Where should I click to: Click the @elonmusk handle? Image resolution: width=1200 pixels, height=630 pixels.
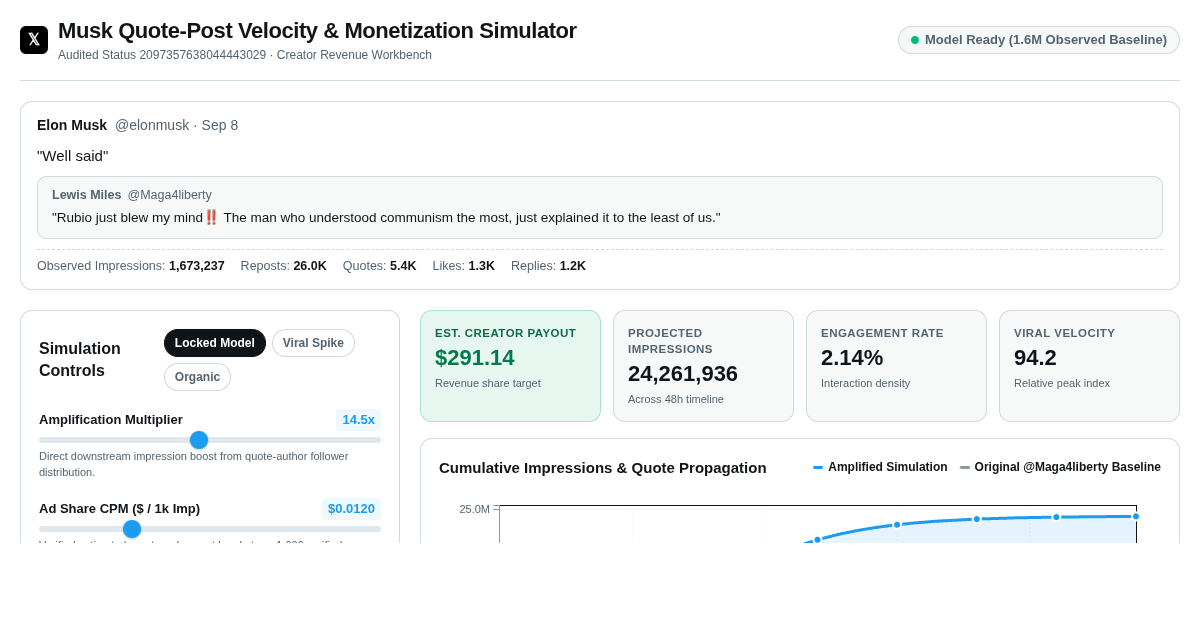[152, 125]
